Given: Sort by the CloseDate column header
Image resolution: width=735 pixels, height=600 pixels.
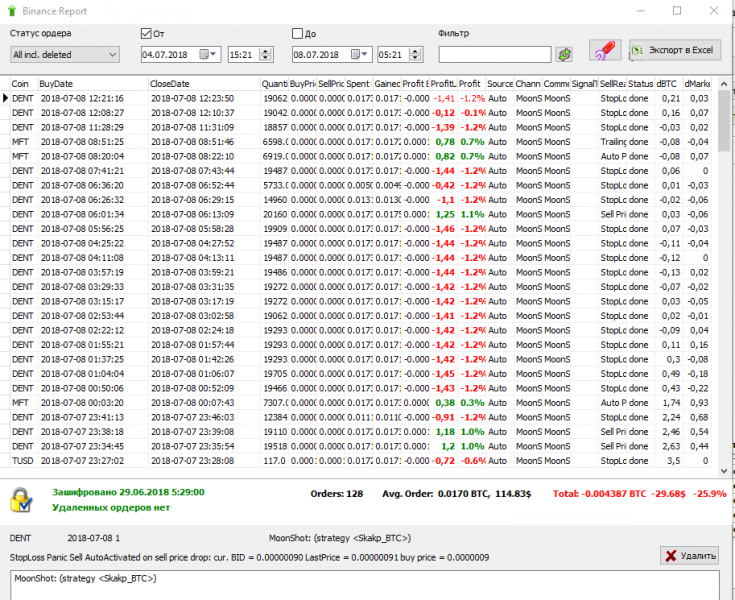Looking at the screenshot, I should (204, 83).
